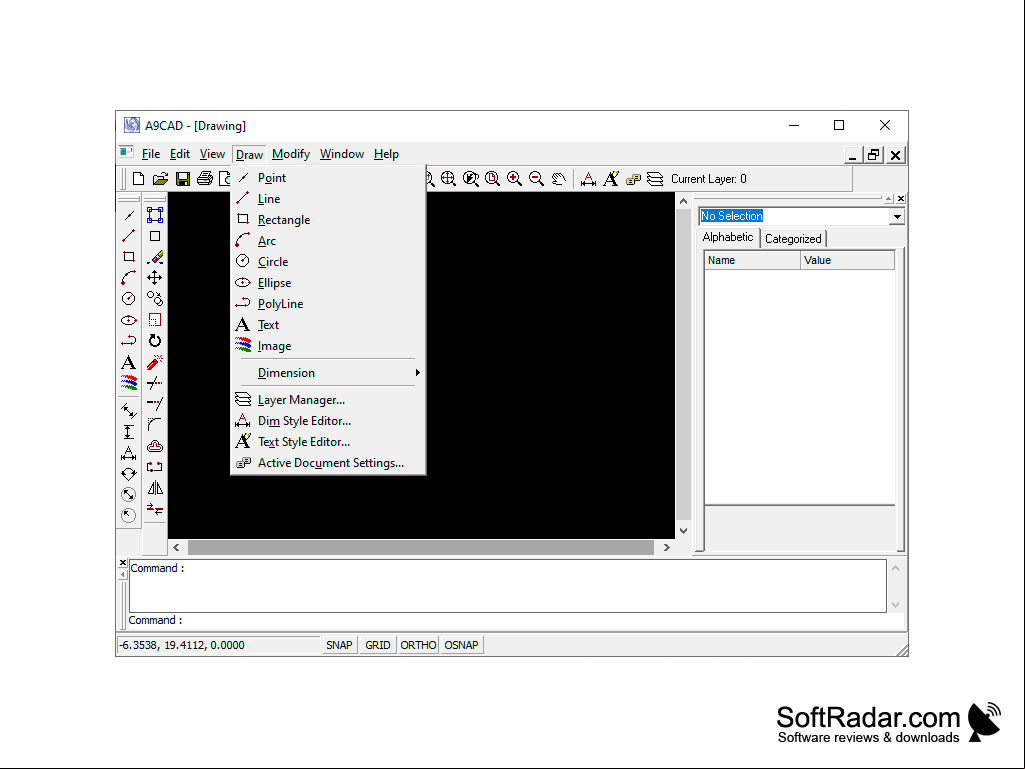Toggle the GRID status button
Viewport: 1025px width, 769px height.
378,645
